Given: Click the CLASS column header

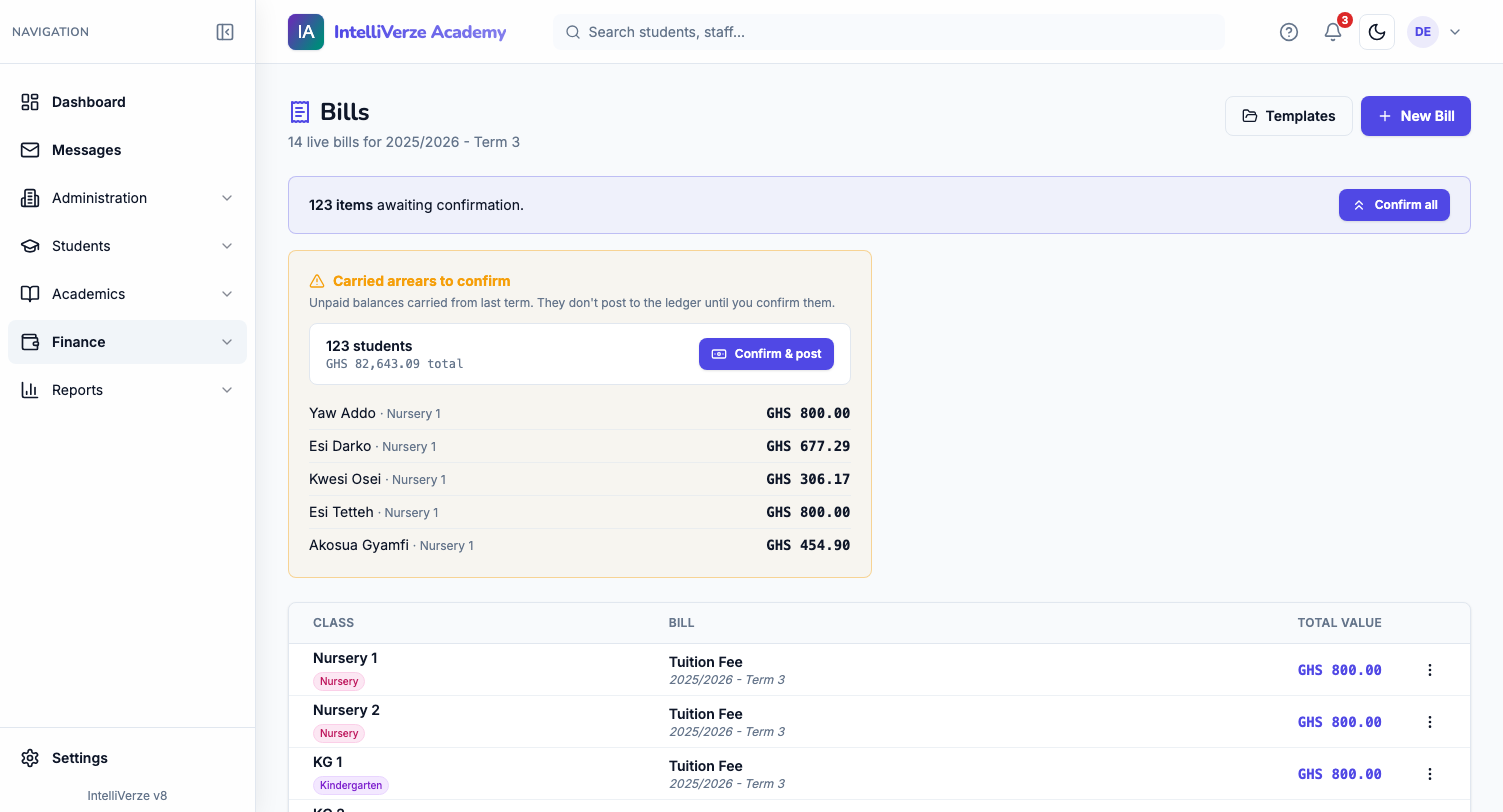Looking at the screenshot, I should pyautogui.click(x=334, y=623).
